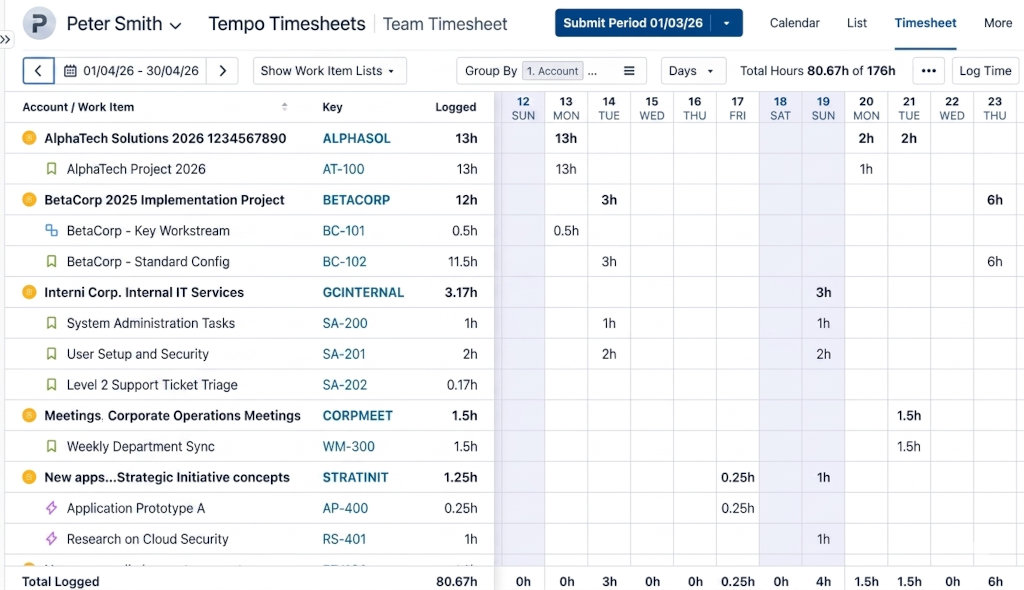Open issue AP-400 link

[345, 508]
